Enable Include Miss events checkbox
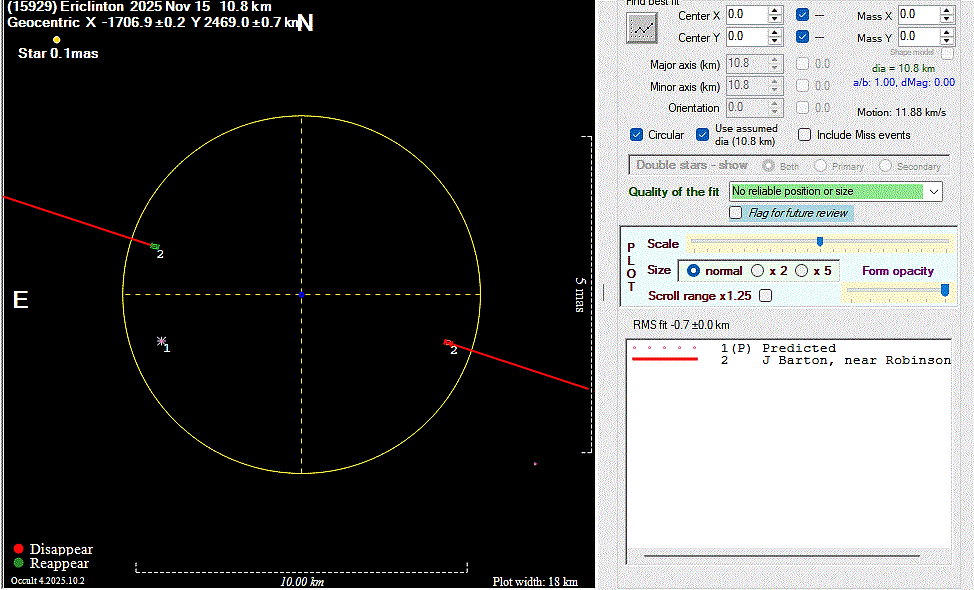The height and width of the screenshot is (590, 974). tap(805, 135)
